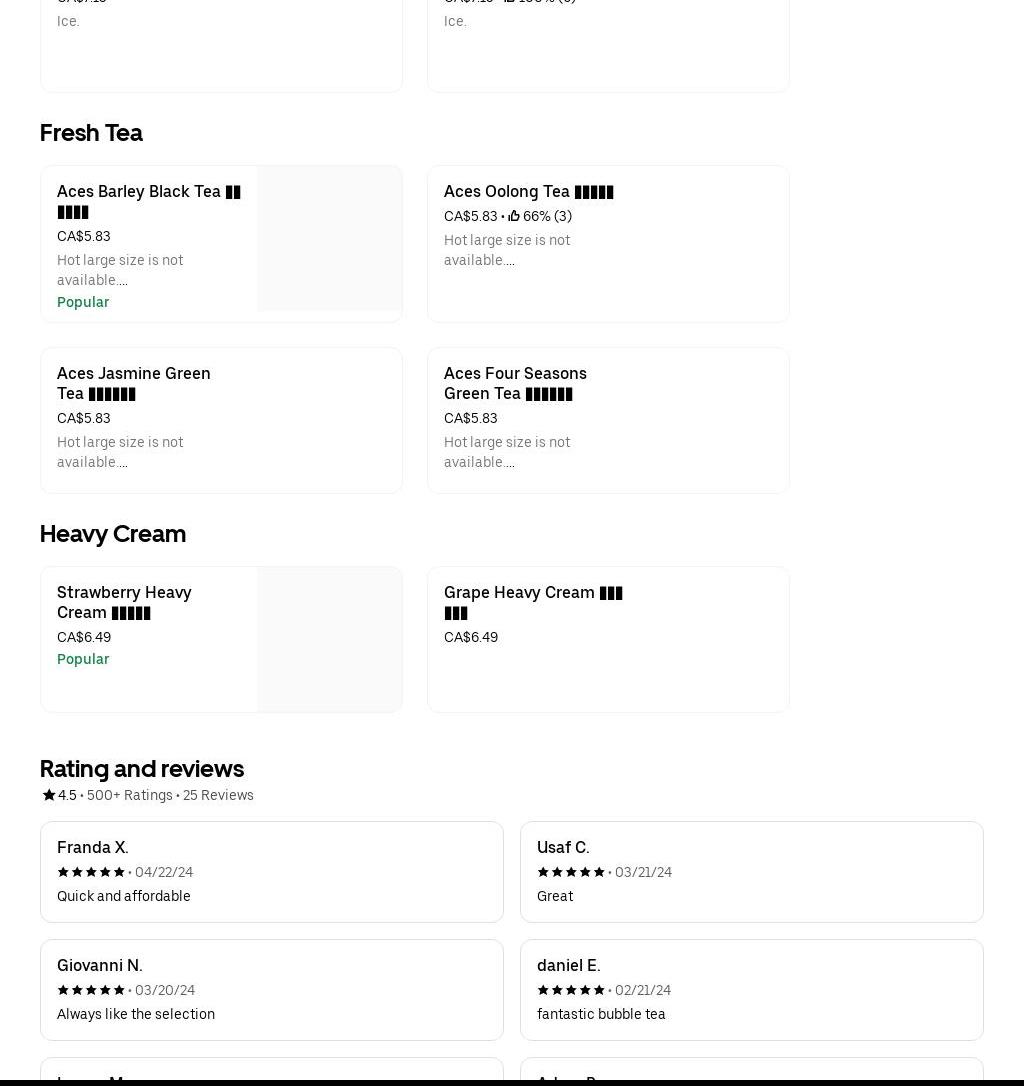This screenshot has height=1086, width=1024.
Task: Click Giovanni N.'s five-star rating
Action: [x=91, y=990]
